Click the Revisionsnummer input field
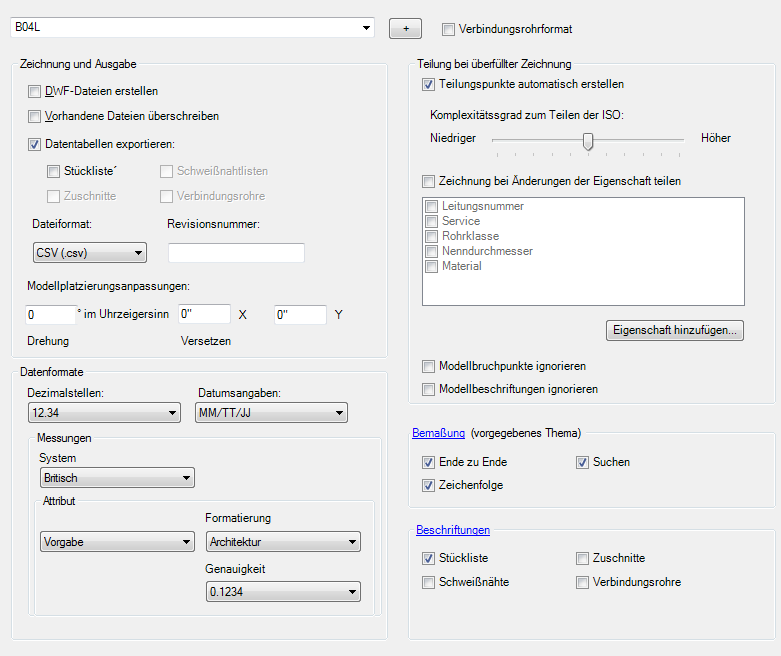This screenshot has height=656, width=781. click(236, 252)
